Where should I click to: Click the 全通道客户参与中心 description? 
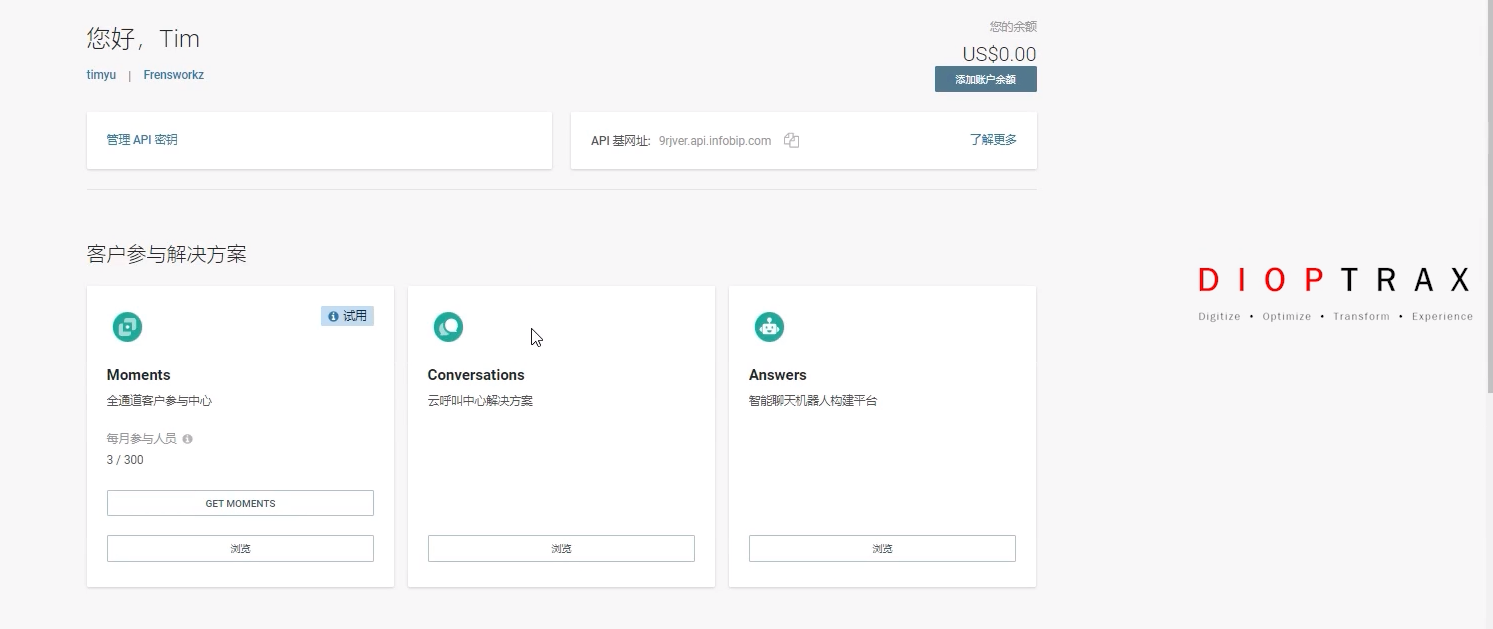pos(159,401)
